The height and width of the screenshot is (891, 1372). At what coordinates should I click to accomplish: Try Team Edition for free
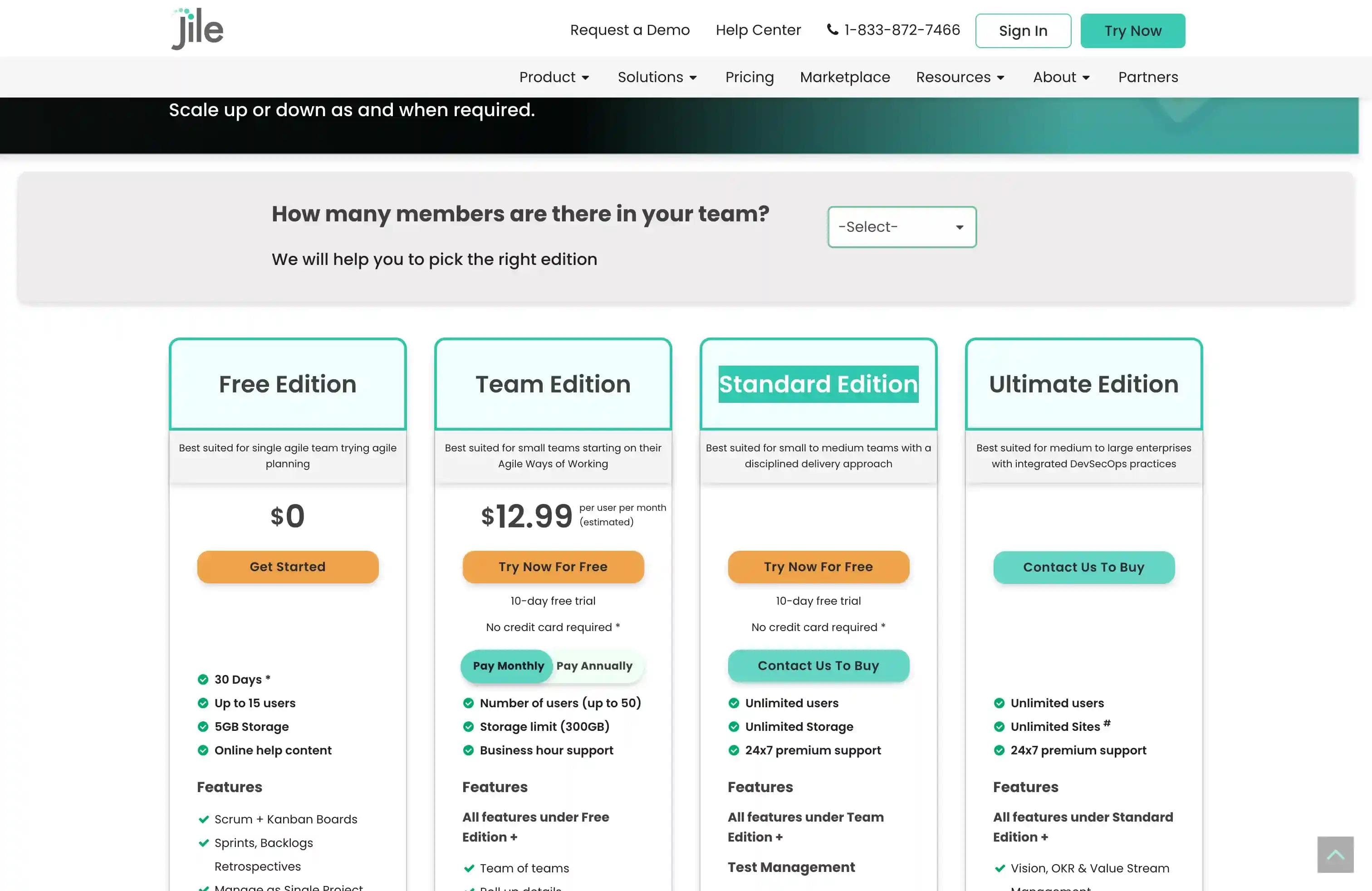tap(553, 567)
